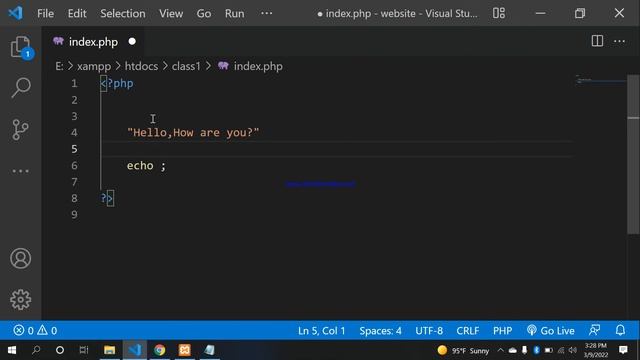Click the VS Code logo icon
640x360 pixels.
click(16, 13)
